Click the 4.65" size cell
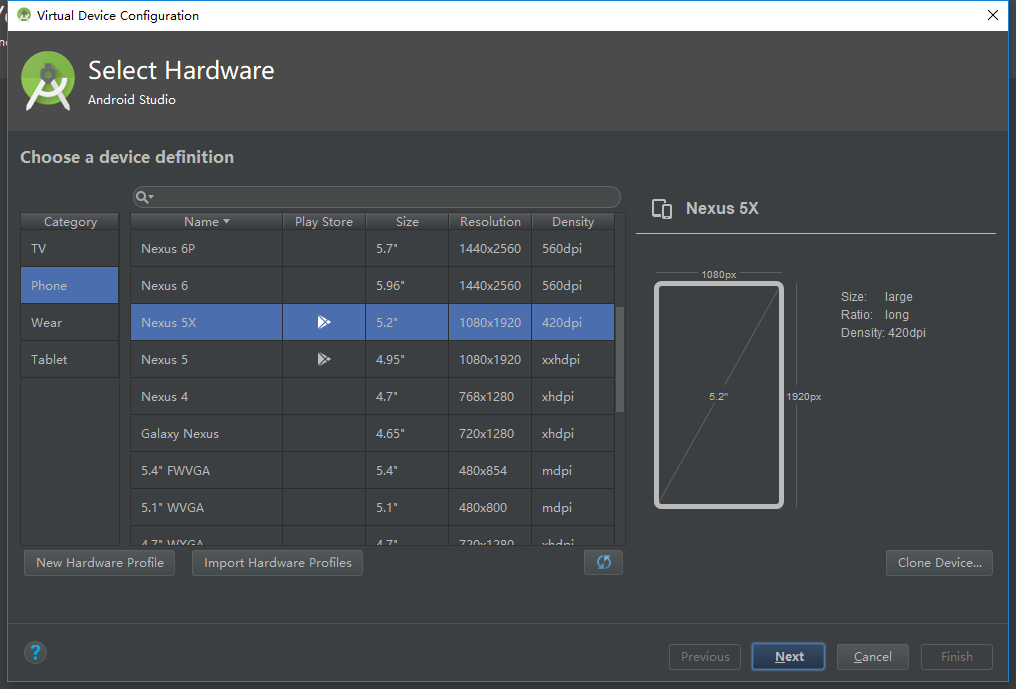The image size is (1016, 689). coord(407,433)
